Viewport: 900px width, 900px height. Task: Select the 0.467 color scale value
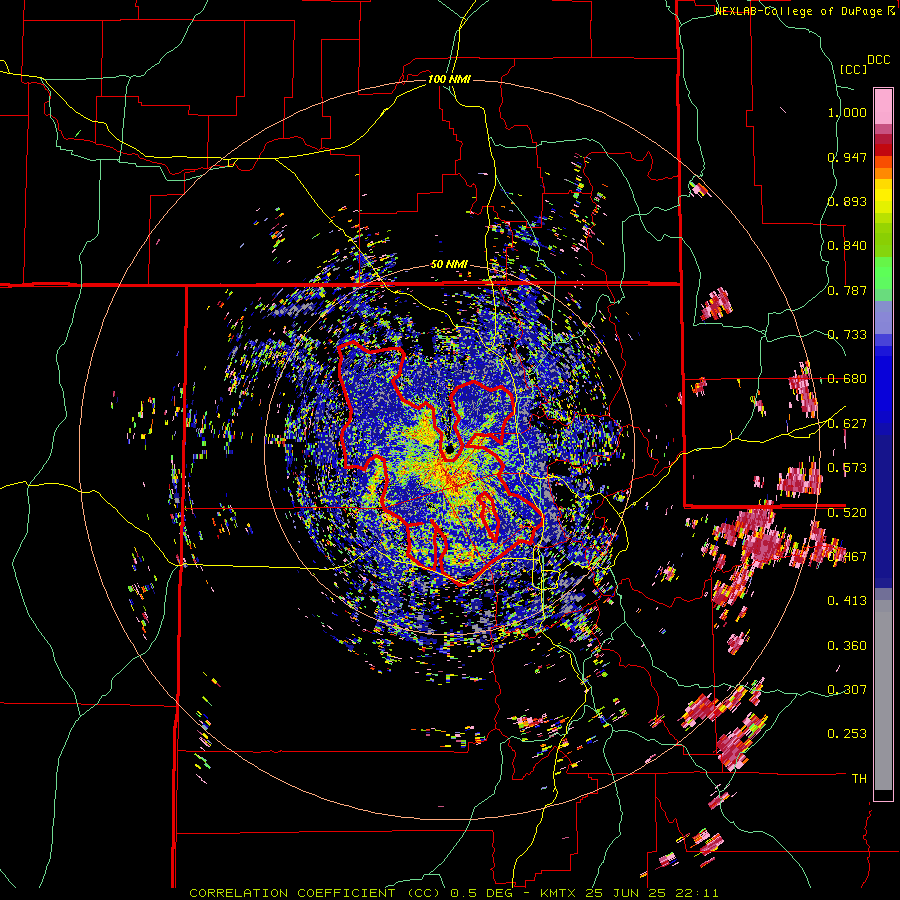click(847, 557)
